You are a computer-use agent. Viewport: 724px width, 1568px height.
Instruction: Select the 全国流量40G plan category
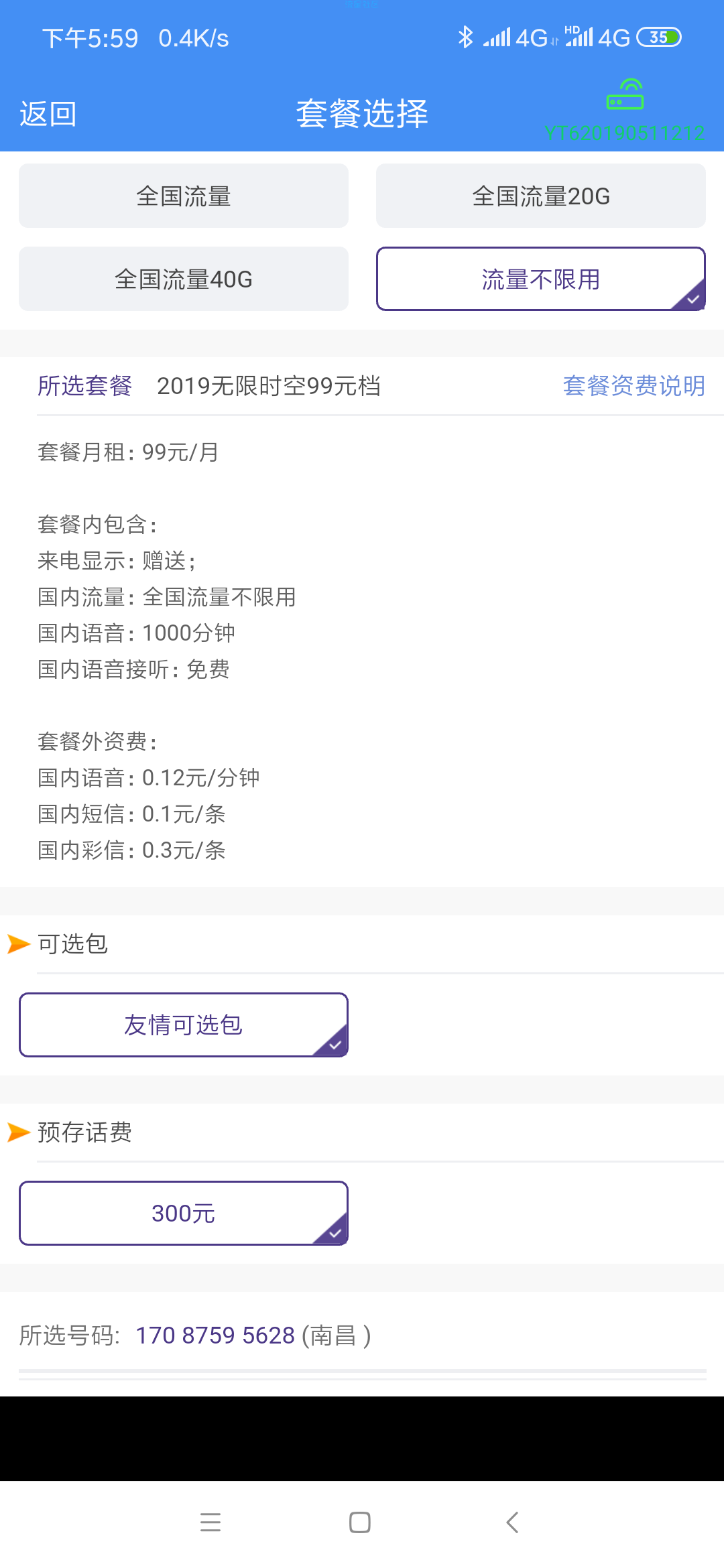click(x=184, y=279)
